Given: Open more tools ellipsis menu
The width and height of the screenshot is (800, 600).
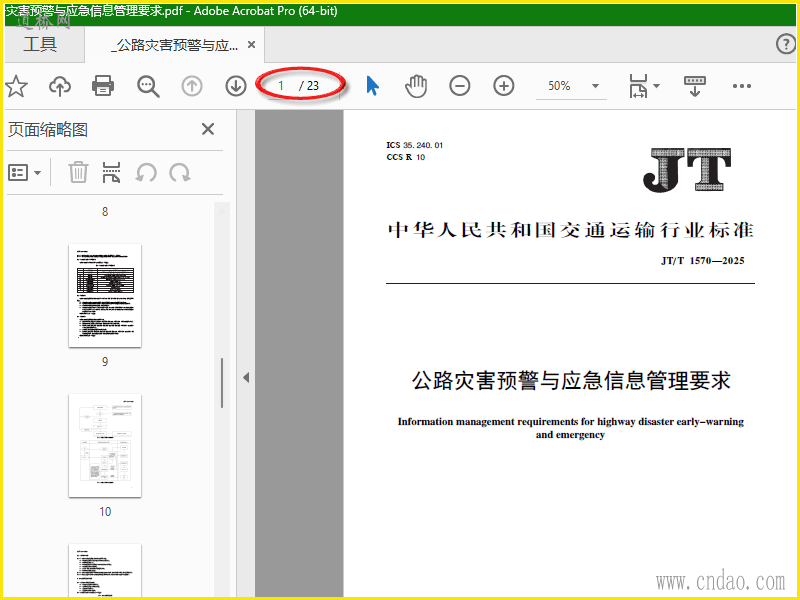Looking at the screenshot, I should (742, 86).
